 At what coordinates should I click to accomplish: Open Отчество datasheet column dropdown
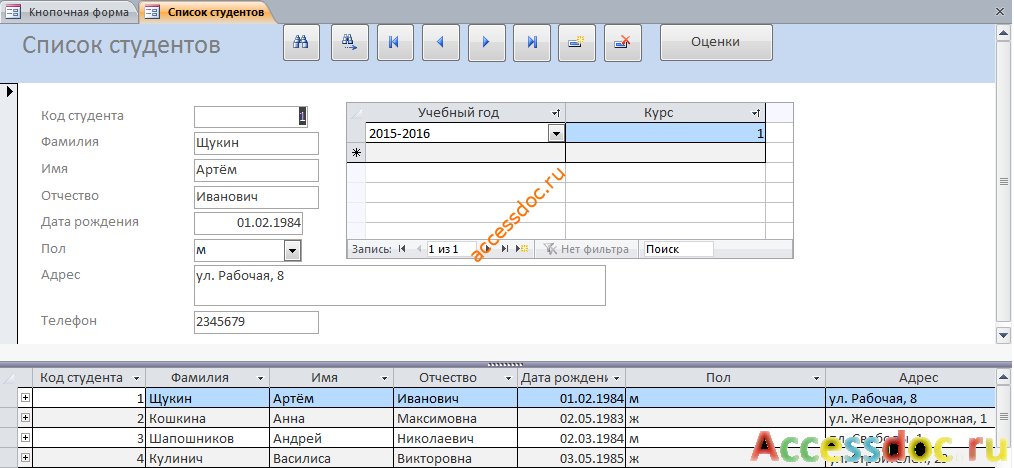508,379
